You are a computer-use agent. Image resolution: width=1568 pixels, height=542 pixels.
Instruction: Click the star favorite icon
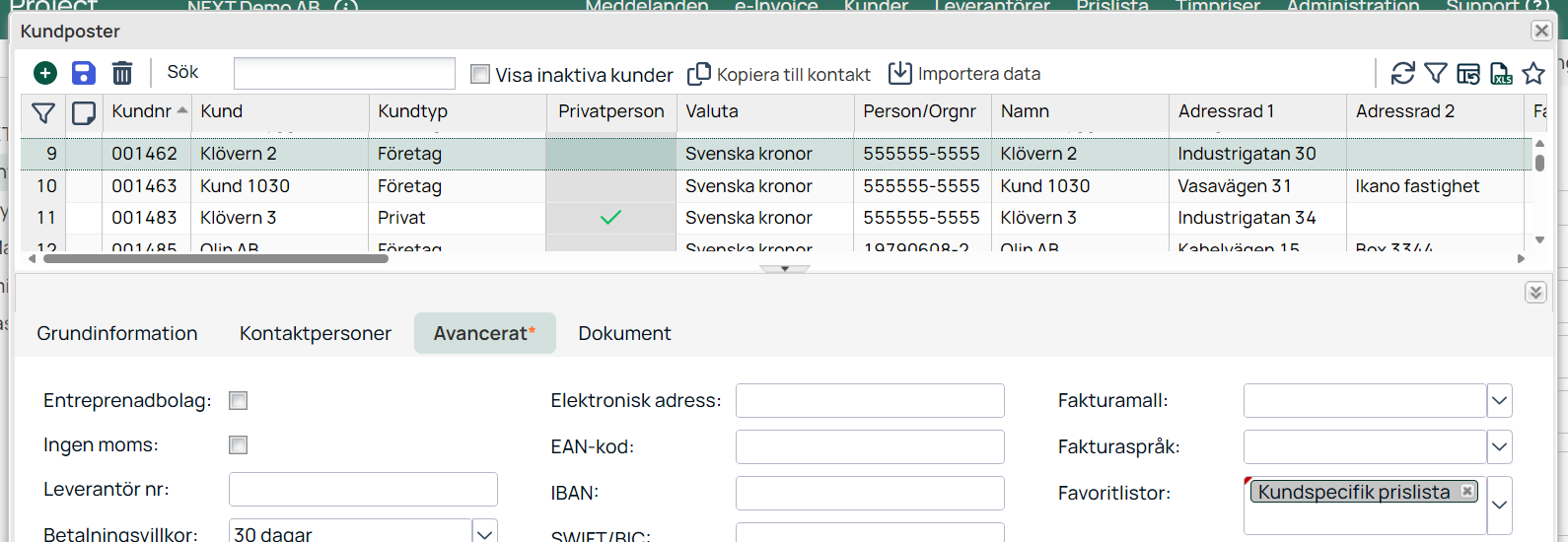tap(1533, 73)
